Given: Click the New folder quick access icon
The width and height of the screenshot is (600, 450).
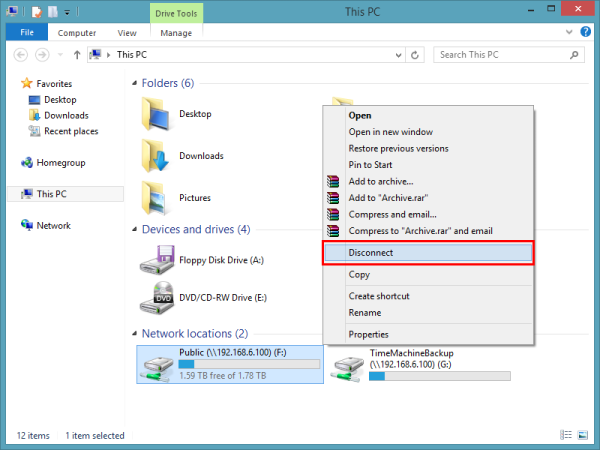Looking at the screenshot, I should [x=52, y=12].
